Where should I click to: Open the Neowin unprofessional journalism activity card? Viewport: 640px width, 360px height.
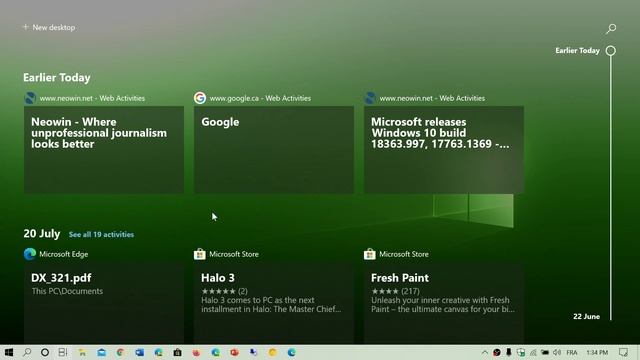point(104,150)
